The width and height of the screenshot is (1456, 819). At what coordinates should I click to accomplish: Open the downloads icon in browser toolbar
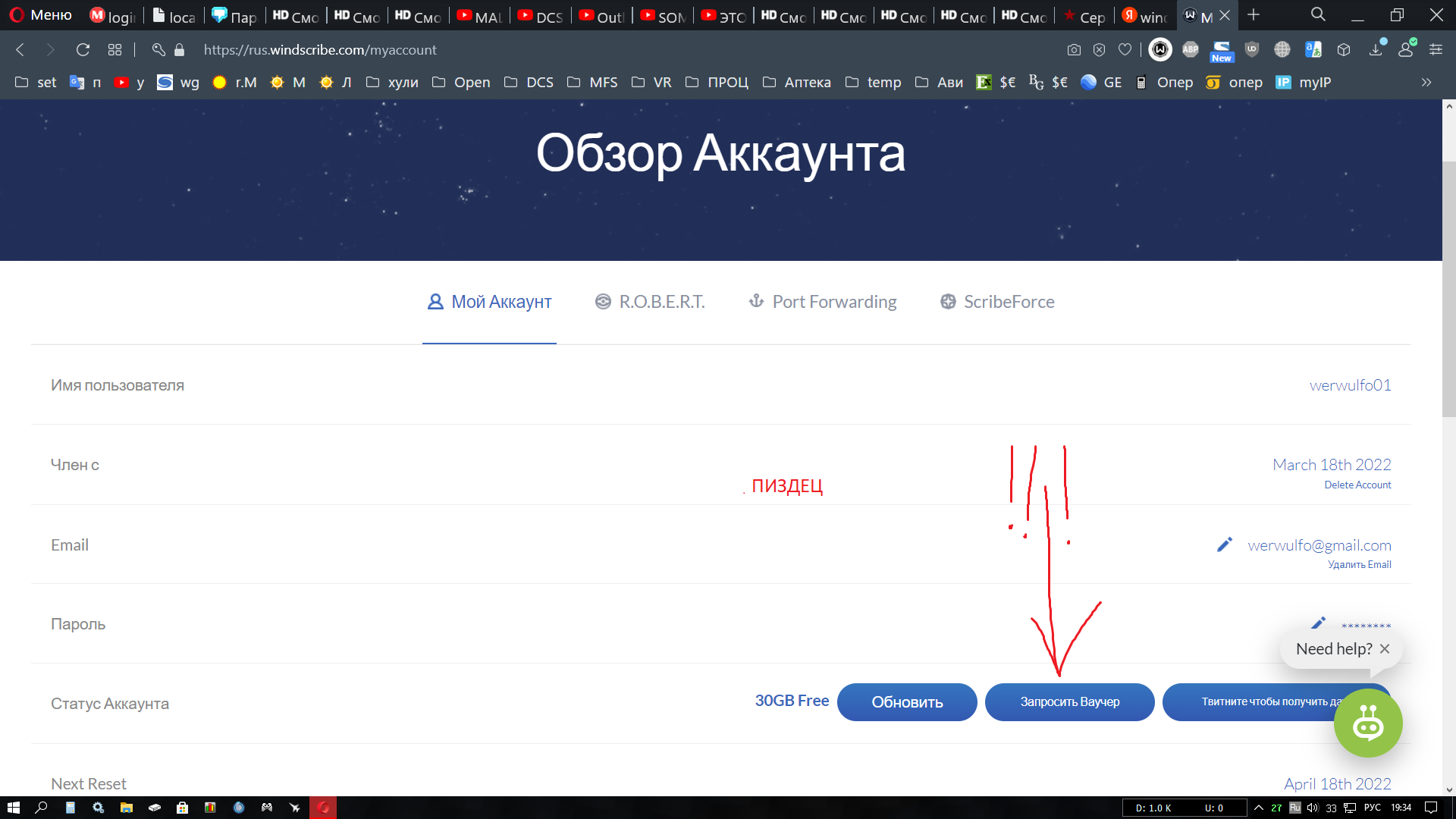click(1376, 50)
